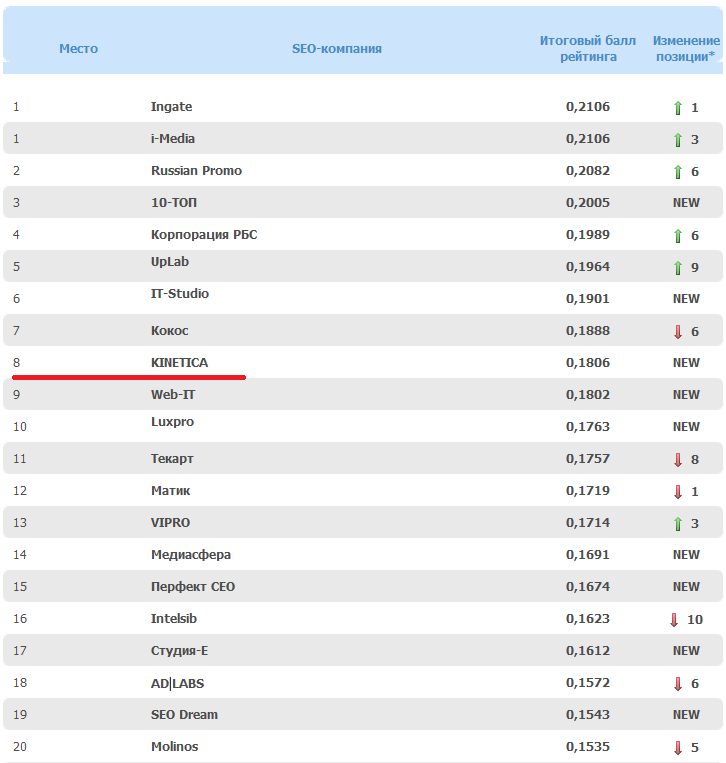Click the green up arrow in Ingate row

coord(678,108)
